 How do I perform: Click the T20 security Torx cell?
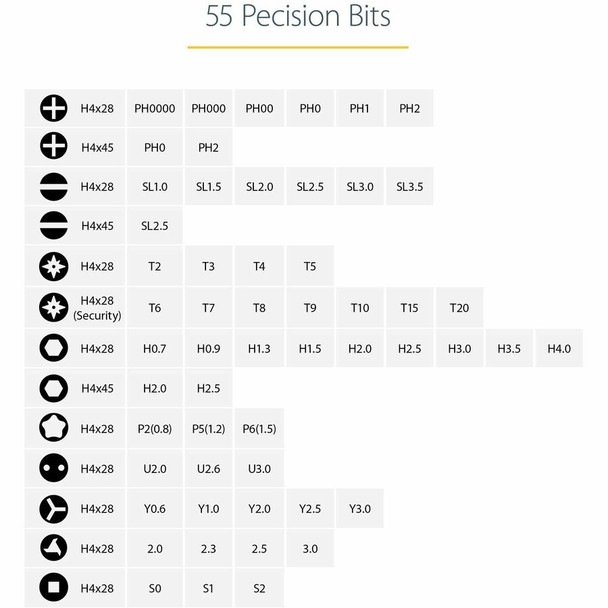[459, 308]
